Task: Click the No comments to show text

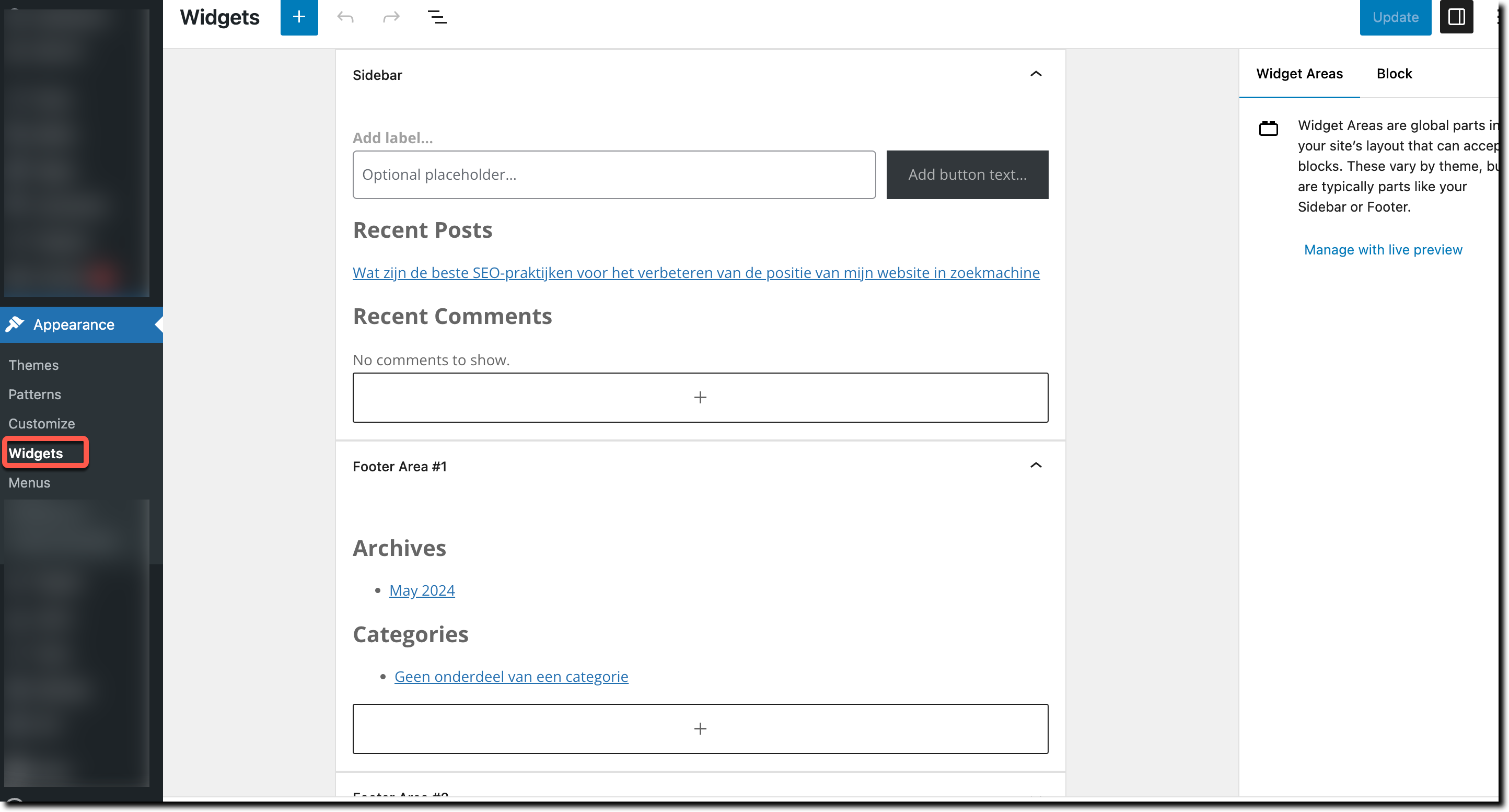Action: pos(431,359)
